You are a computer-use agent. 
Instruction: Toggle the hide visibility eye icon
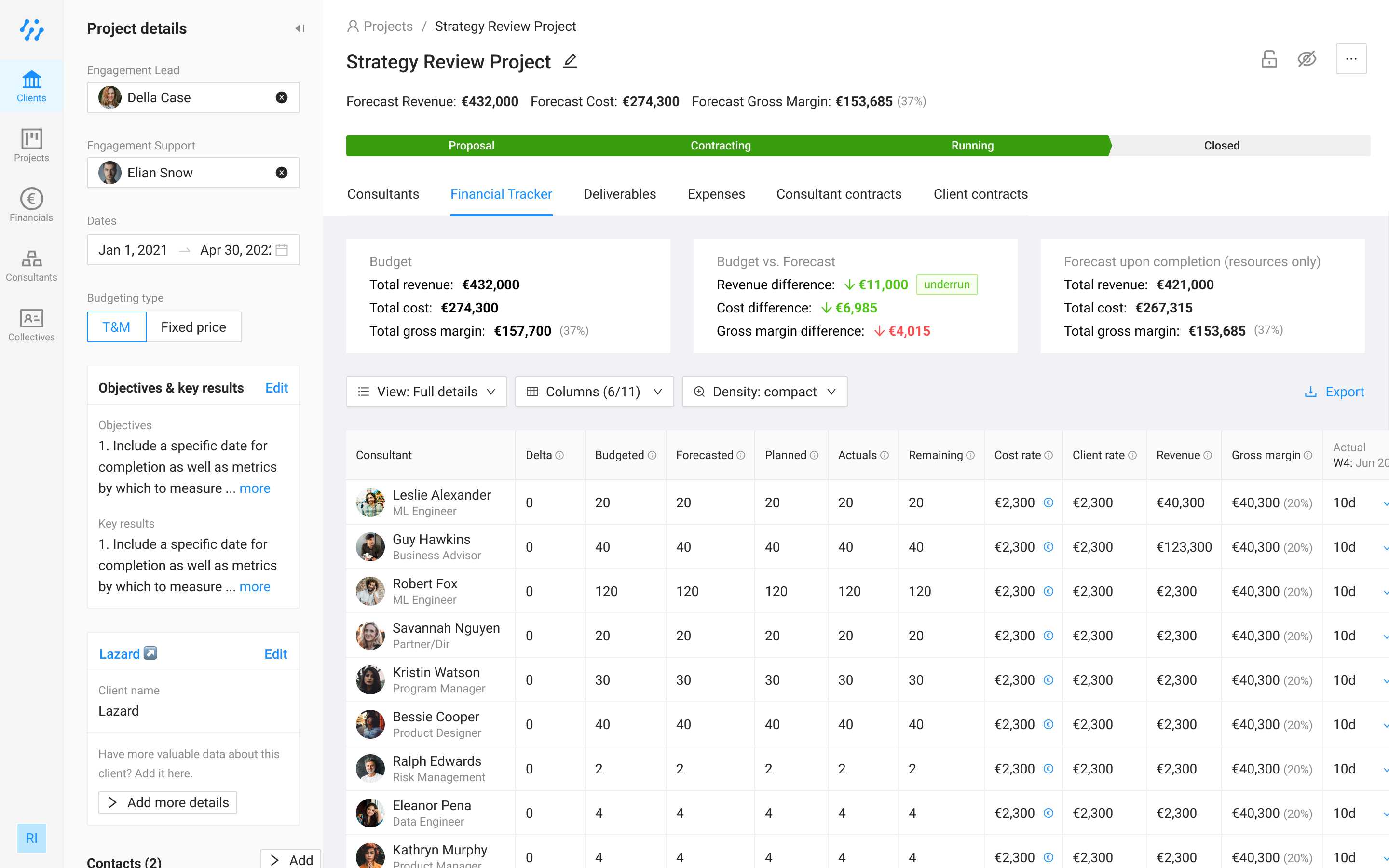point(1307,59)
